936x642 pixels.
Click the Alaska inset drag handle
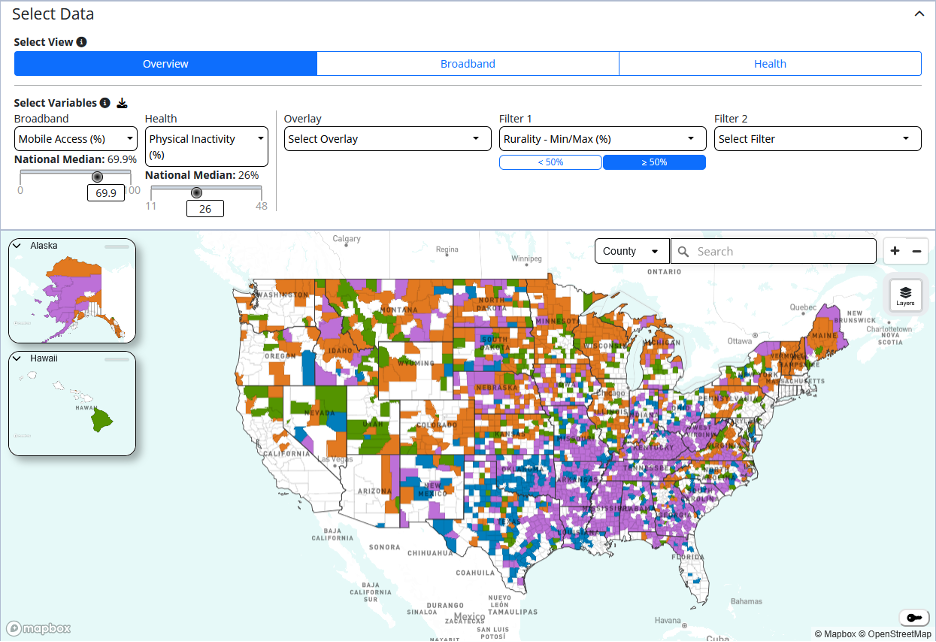tap(116, 246)
